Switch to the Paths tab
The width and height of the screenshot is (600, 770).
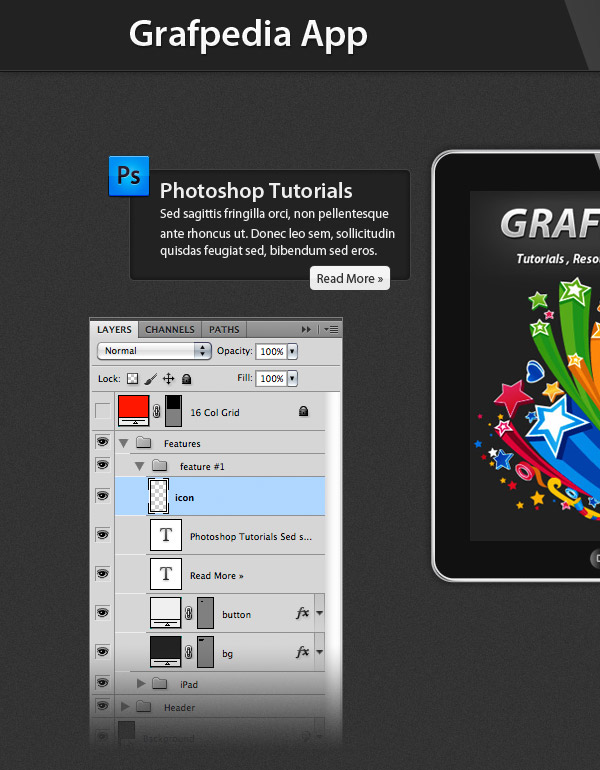pos(224,330)
